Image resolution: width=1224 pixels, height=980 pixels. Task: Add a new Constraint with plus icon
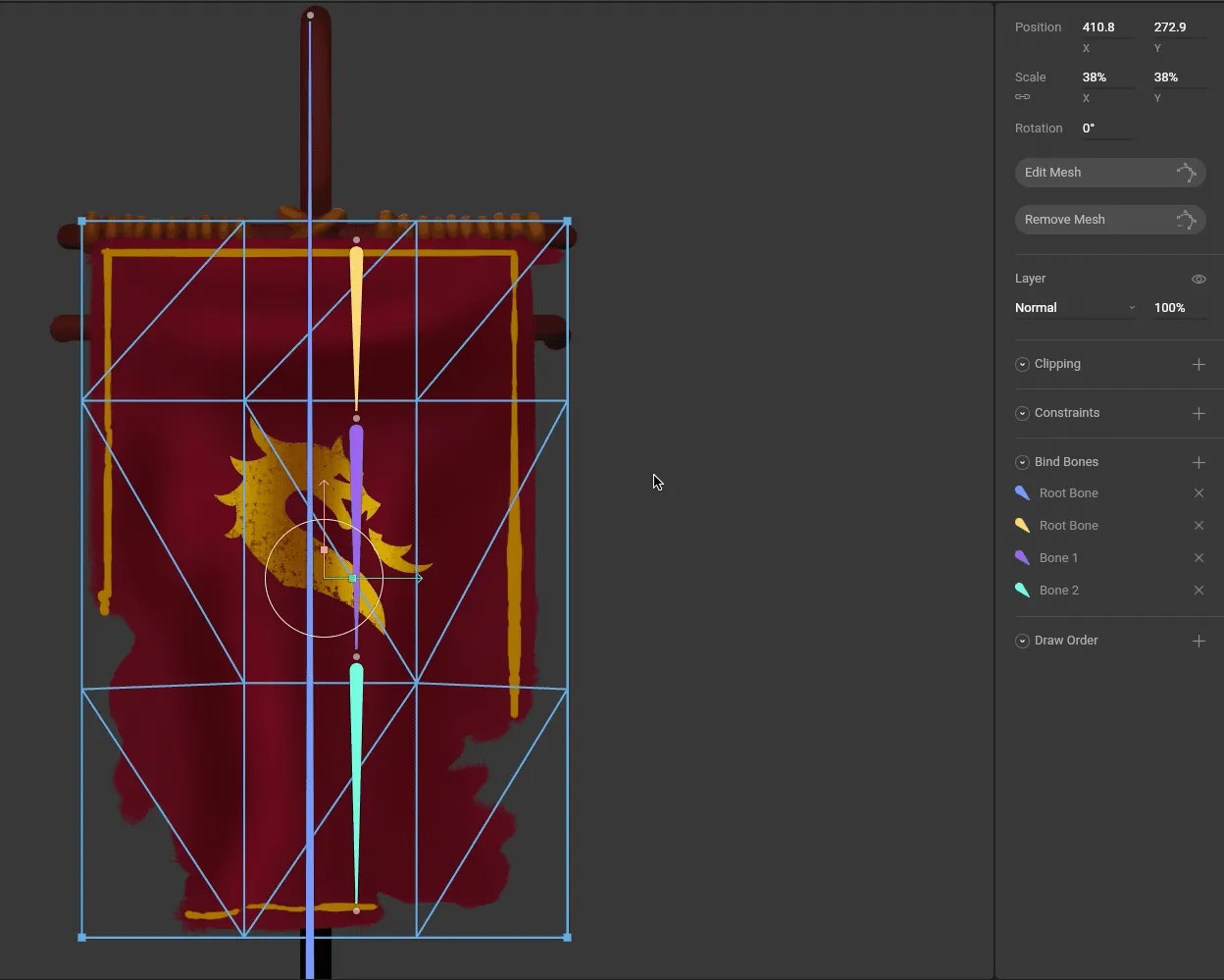click(1198, 413)
